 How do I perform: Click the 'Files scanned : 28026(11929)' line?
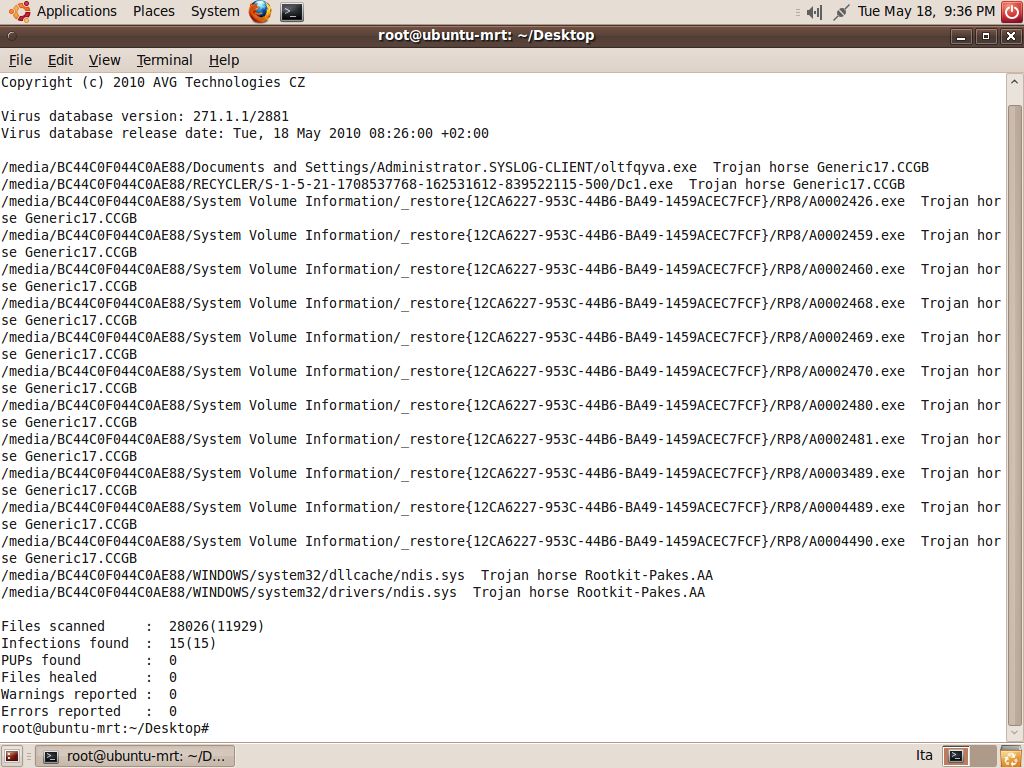click(x=133, y=626)
